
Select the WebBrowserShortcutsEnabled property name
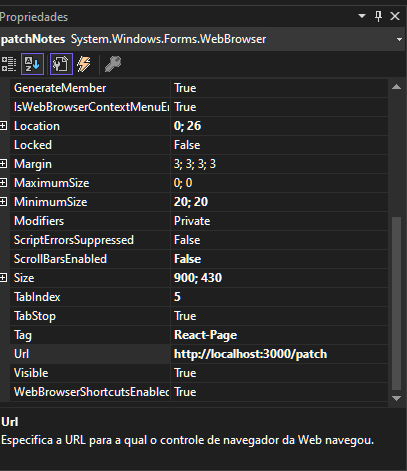point(90,392)
